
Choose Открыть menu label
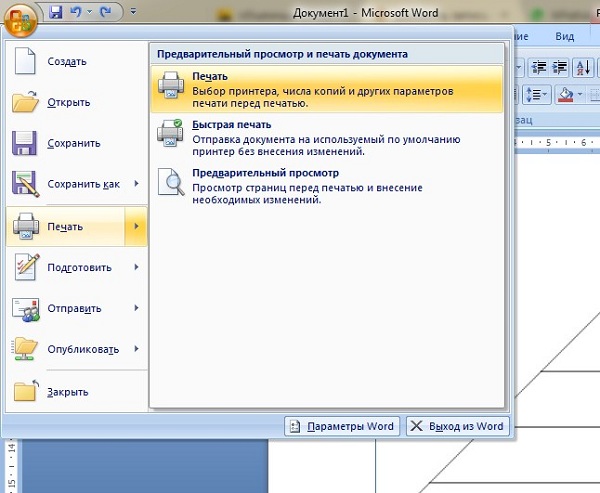(x=69, y=102)
